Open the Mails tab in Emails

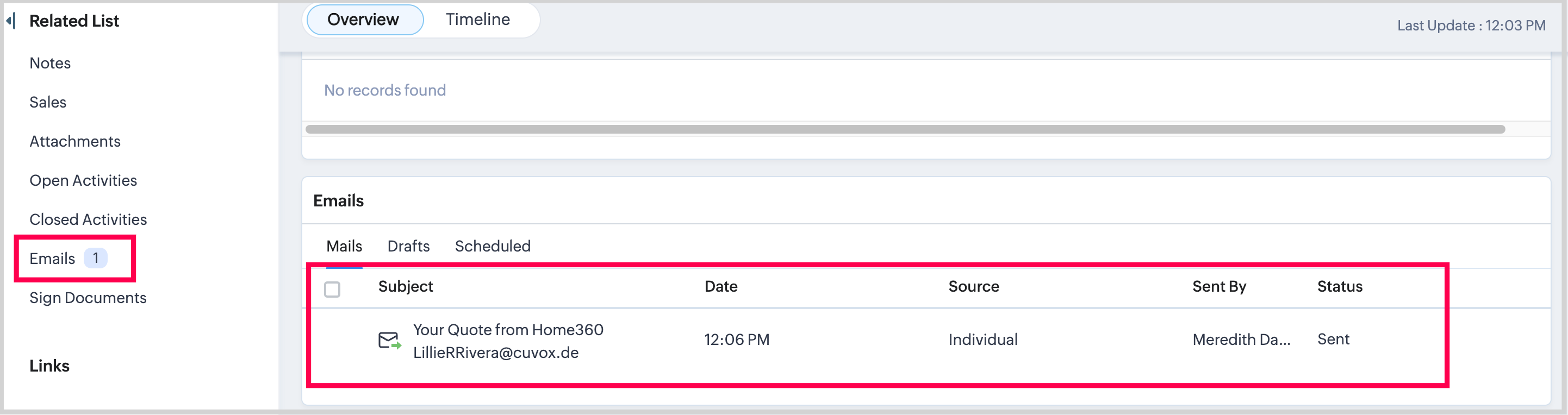(x=344, y=246)
